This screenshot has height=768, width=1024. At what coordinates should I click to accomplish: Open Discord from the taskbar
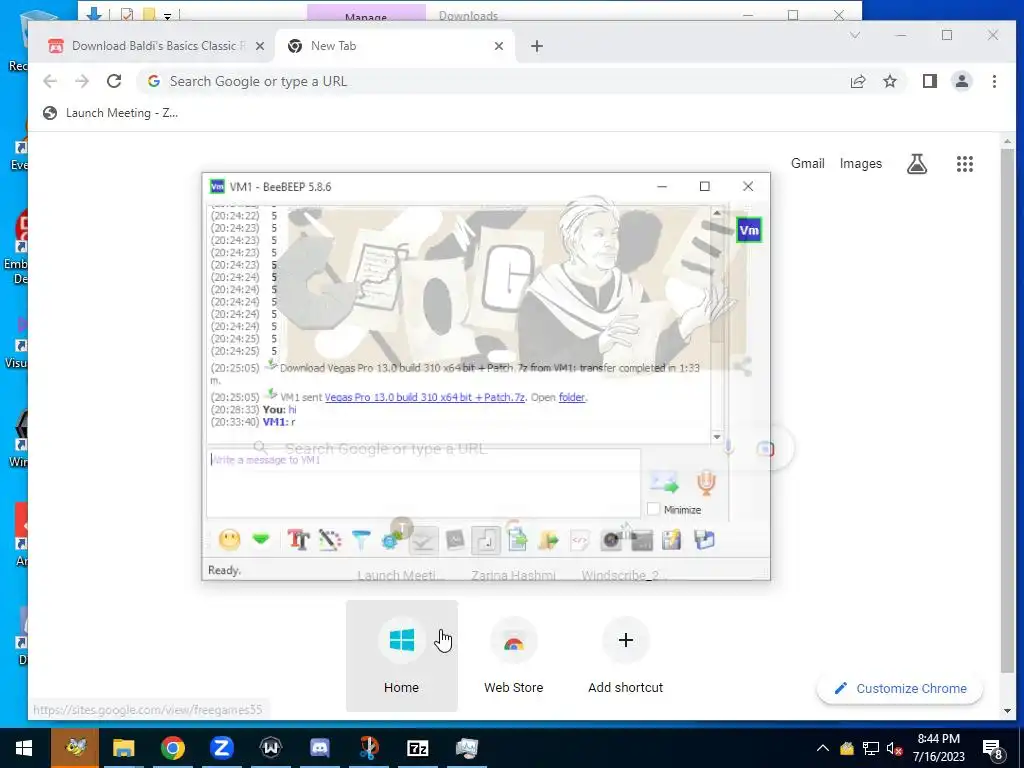(319, 748)
